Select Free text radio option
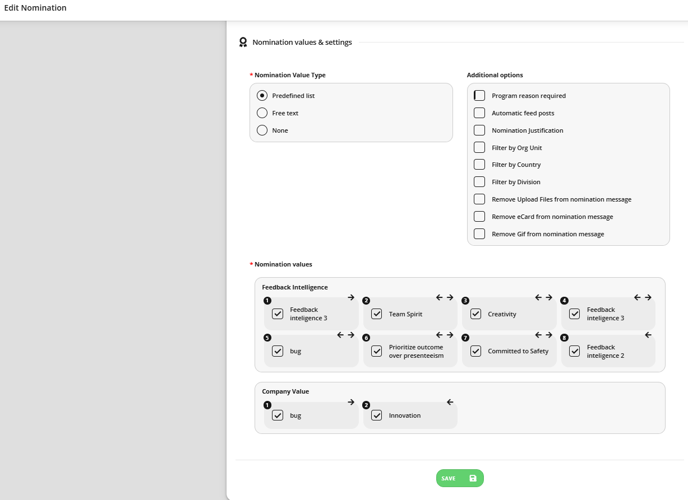The height and width of the screenshot is (500, 688). click(x=262, y=113)
